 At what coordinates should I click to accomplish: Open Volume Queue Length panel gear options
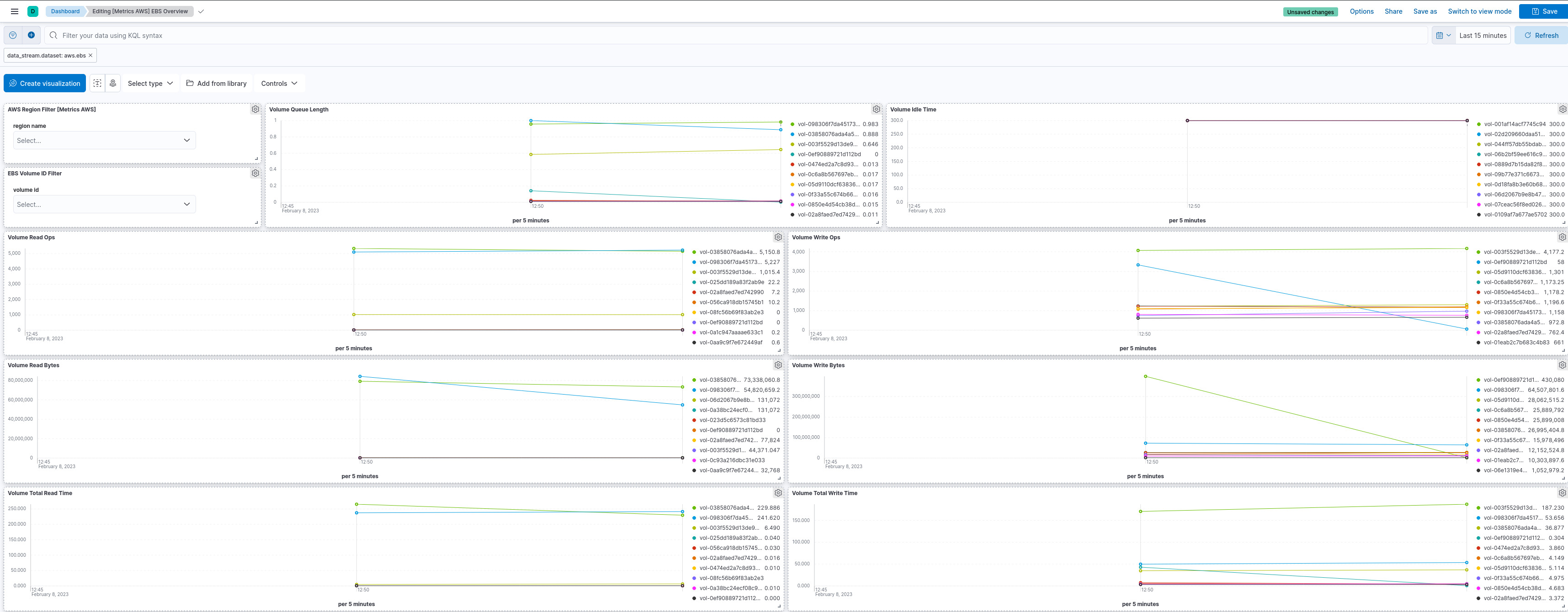(876, 110)
